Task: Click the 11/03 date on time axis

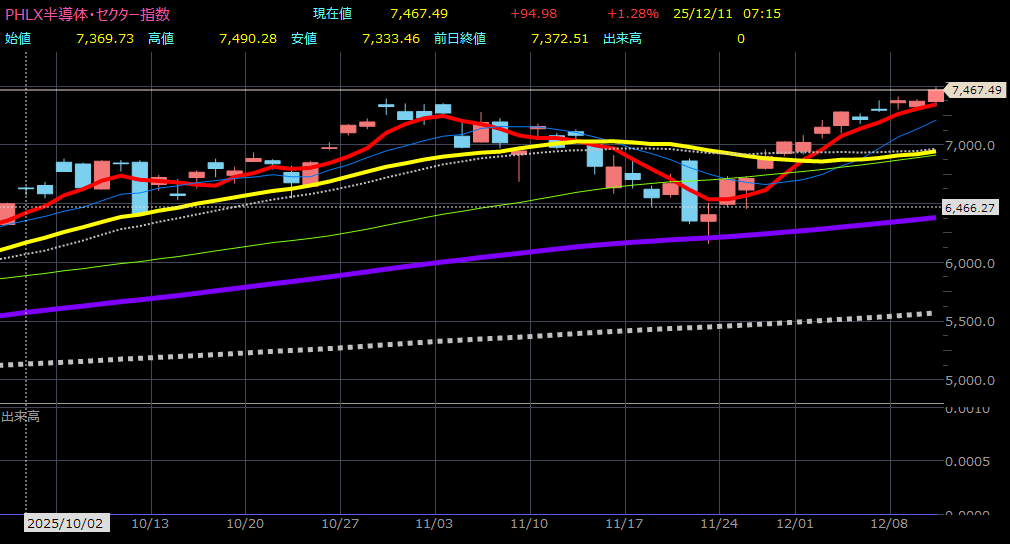Action: pyautogui.click(x=435, y=523)
